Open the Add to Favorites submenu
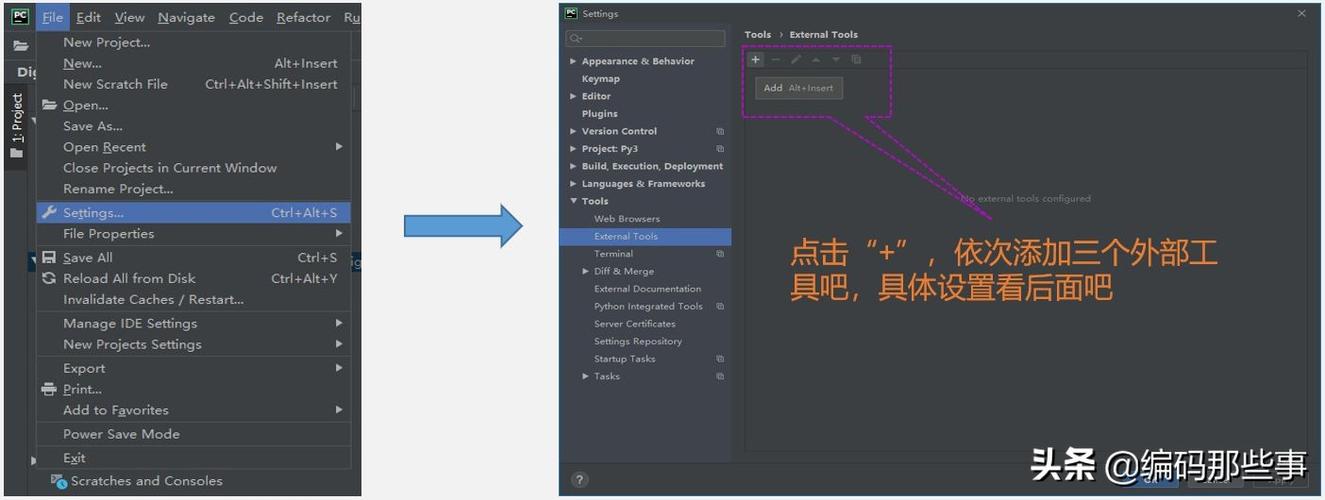Screen dimensions: 1325x500 194,410
